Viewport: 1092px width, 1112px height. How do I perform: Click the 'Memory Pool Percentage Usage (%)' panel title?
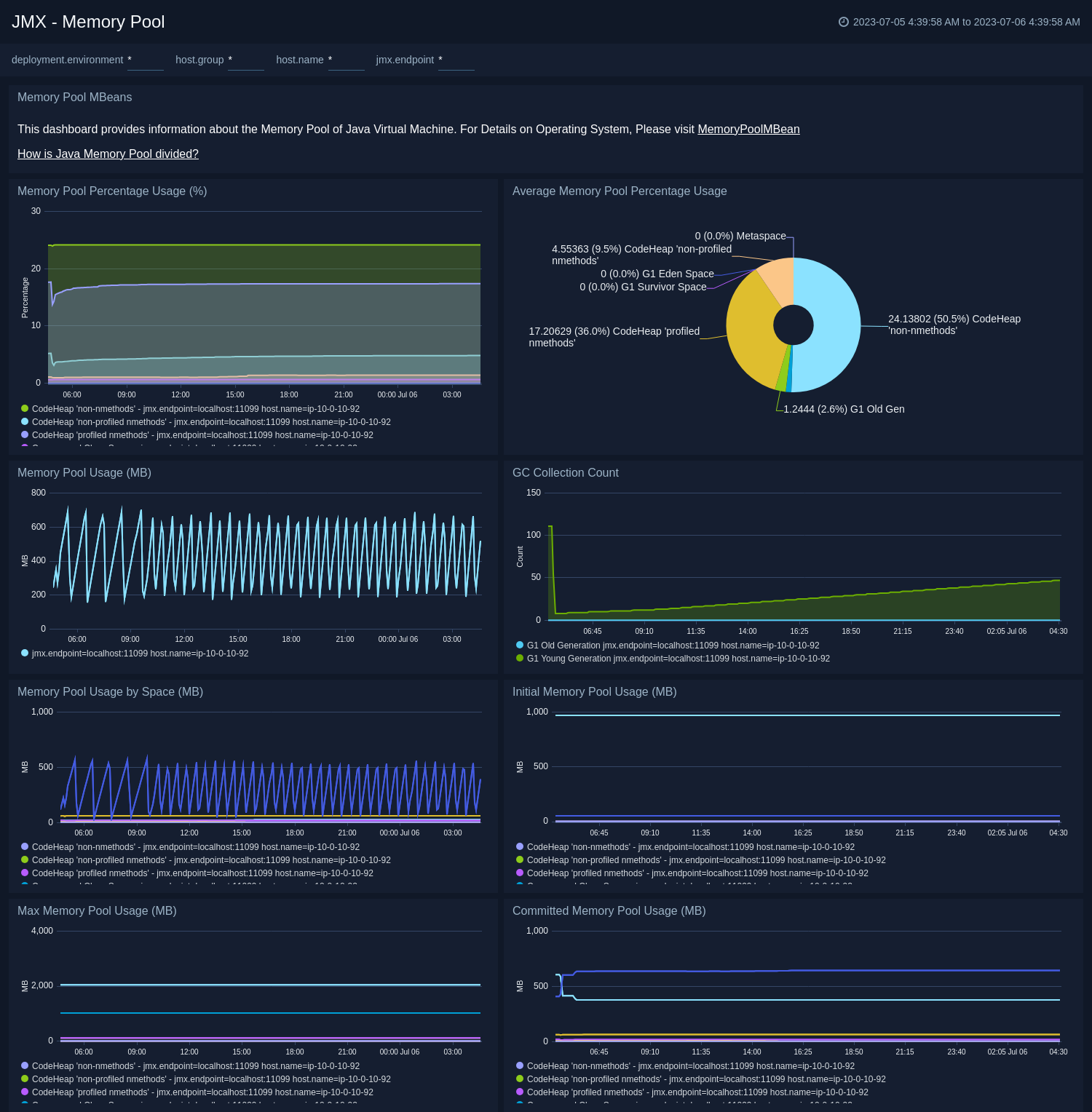[112, 191]
